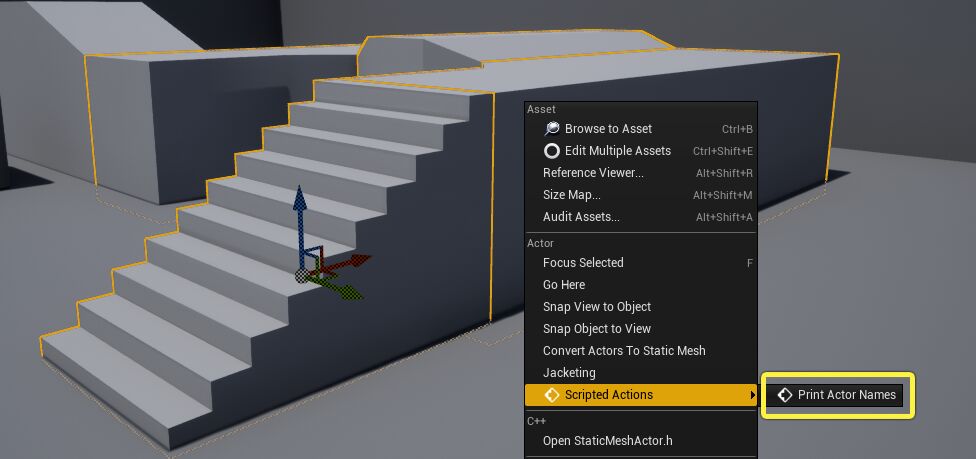976x459 pixels.
Task: Open Size Map option
Action: tap(640, 195)
